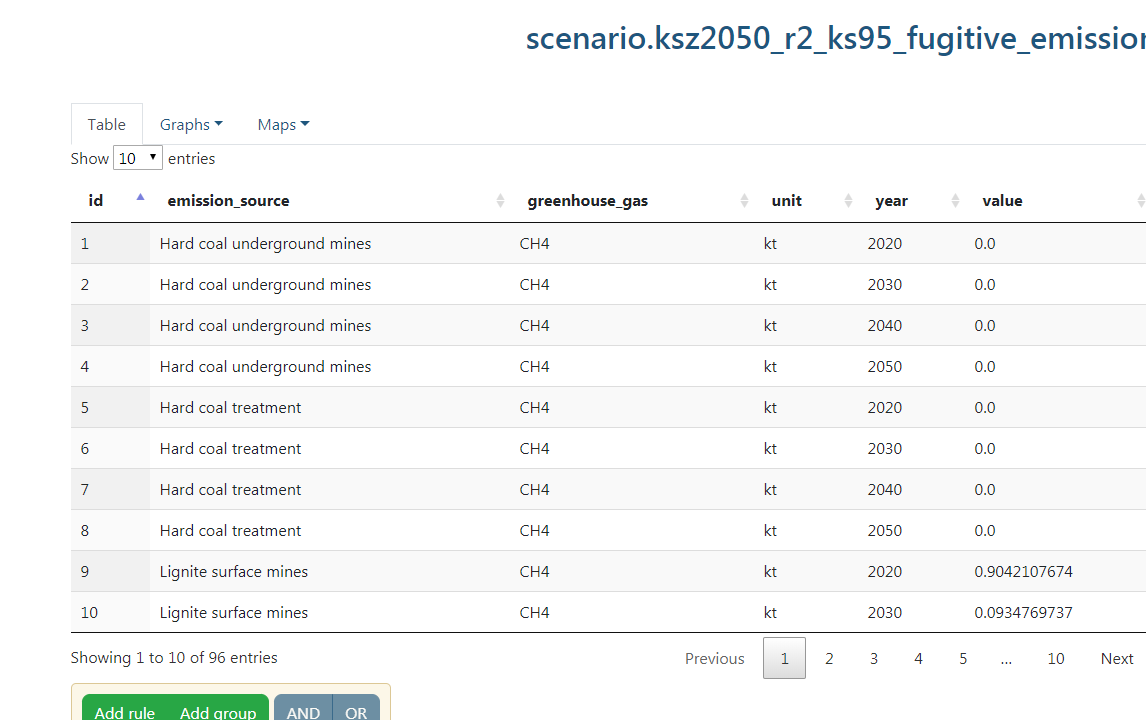Go to page 2
This screenshot has height=720, width=1146.
click(829, 658)
